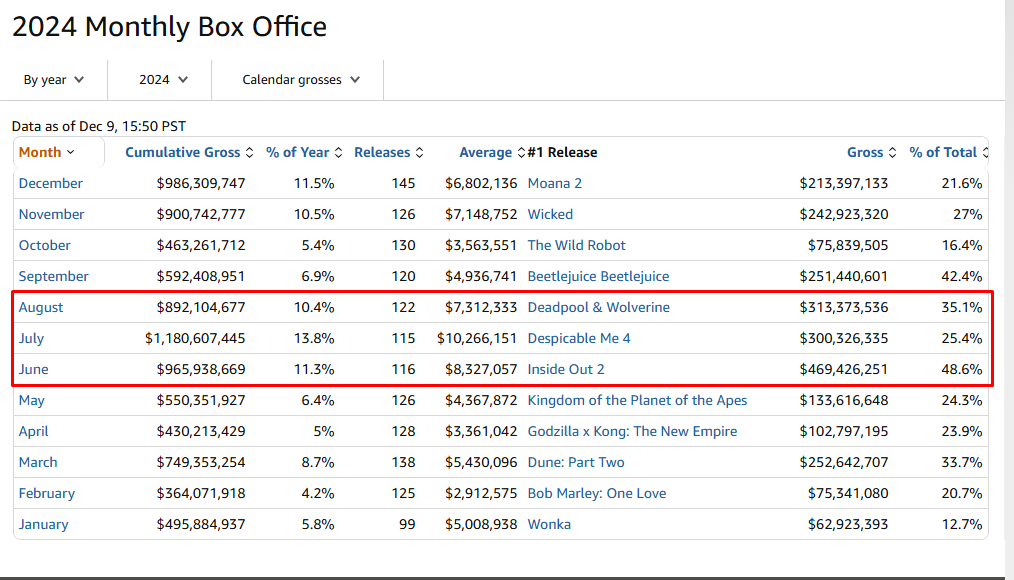Open Kingdom of the Planet of the Apes
The width and height of the screenshot is (1014, 580).
coord(637,401)
